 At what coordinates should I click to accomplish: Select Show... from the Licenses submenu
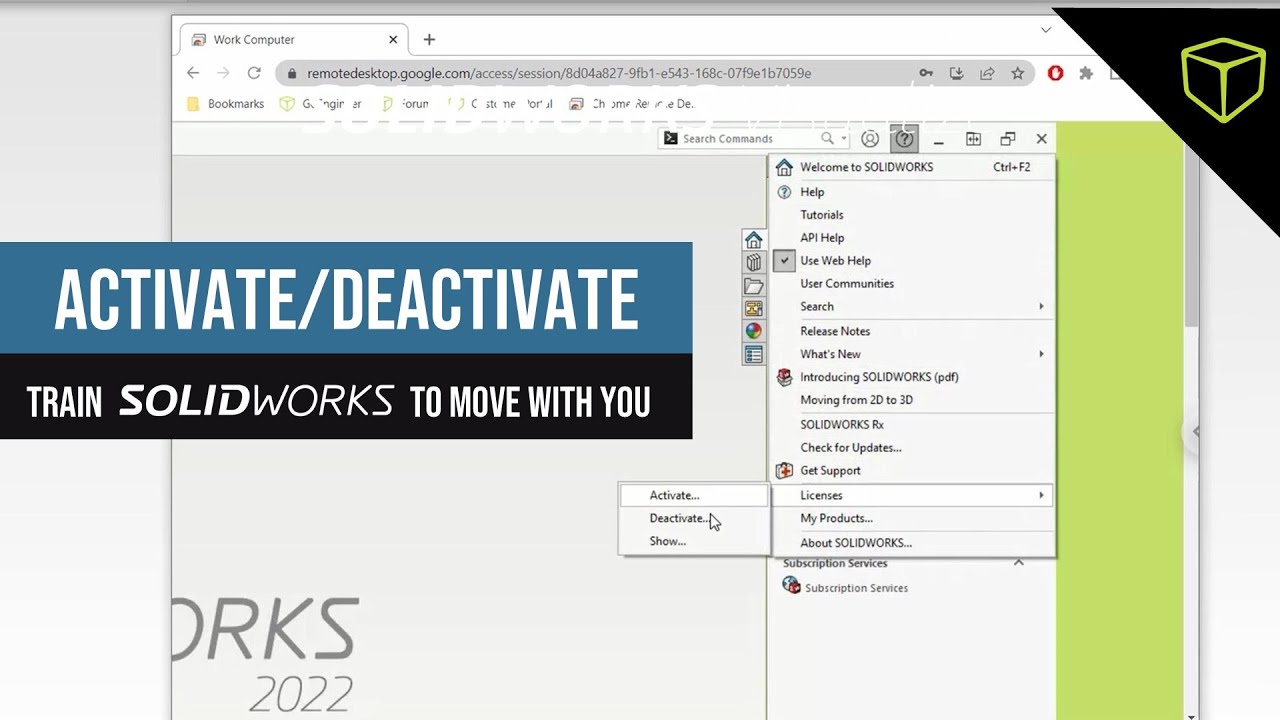point(694,541)
